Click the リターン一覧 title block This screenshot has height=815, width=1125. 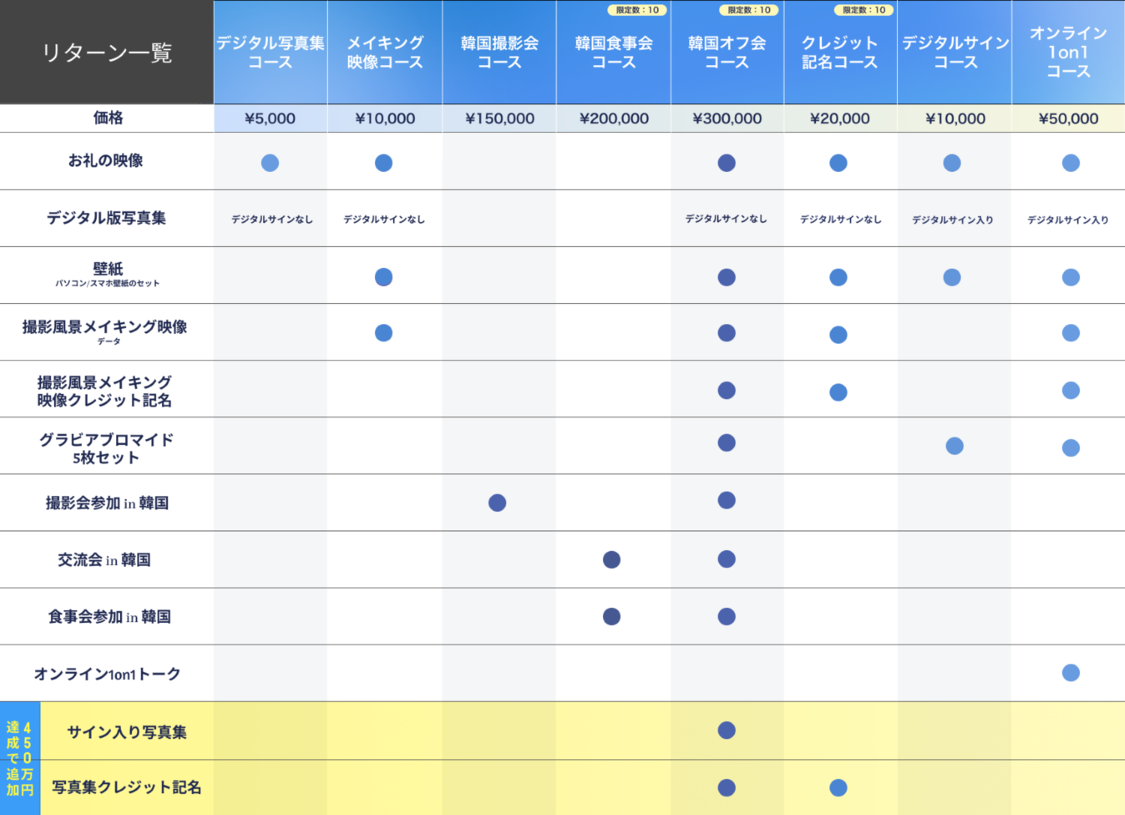click(x=107, y=53)
